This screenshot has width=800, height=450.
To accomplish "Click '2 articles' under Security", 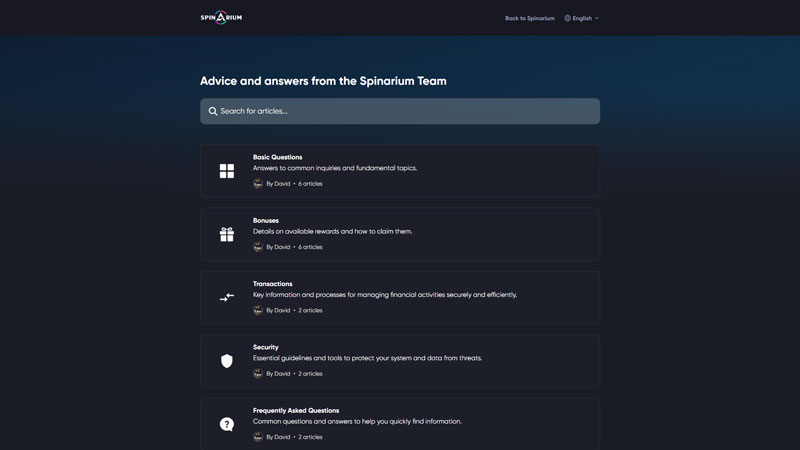I will click(310, 373).
